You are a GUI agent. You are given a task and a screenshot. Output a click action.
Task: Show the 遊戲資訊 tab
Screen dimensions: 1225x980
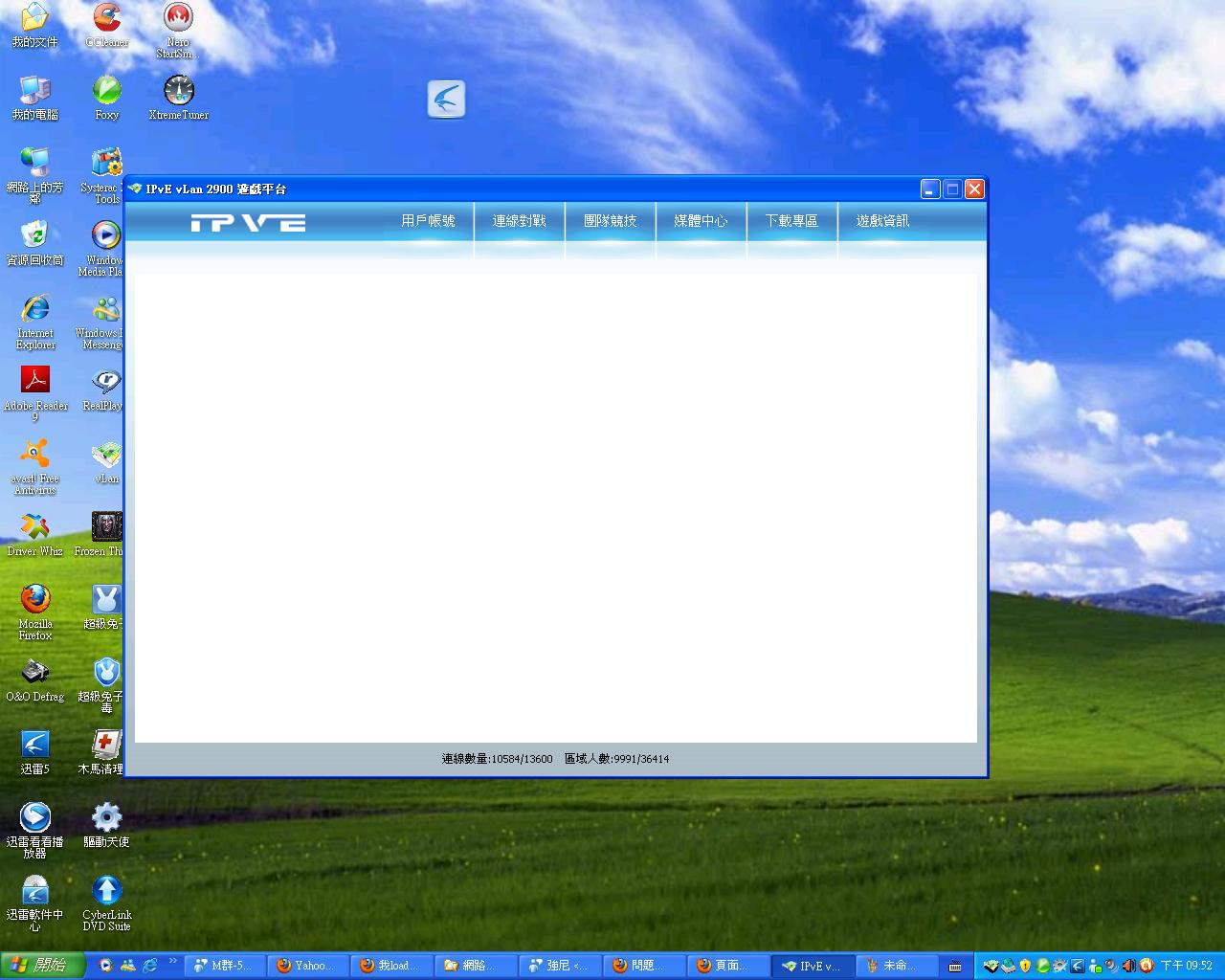pos(882,221)
